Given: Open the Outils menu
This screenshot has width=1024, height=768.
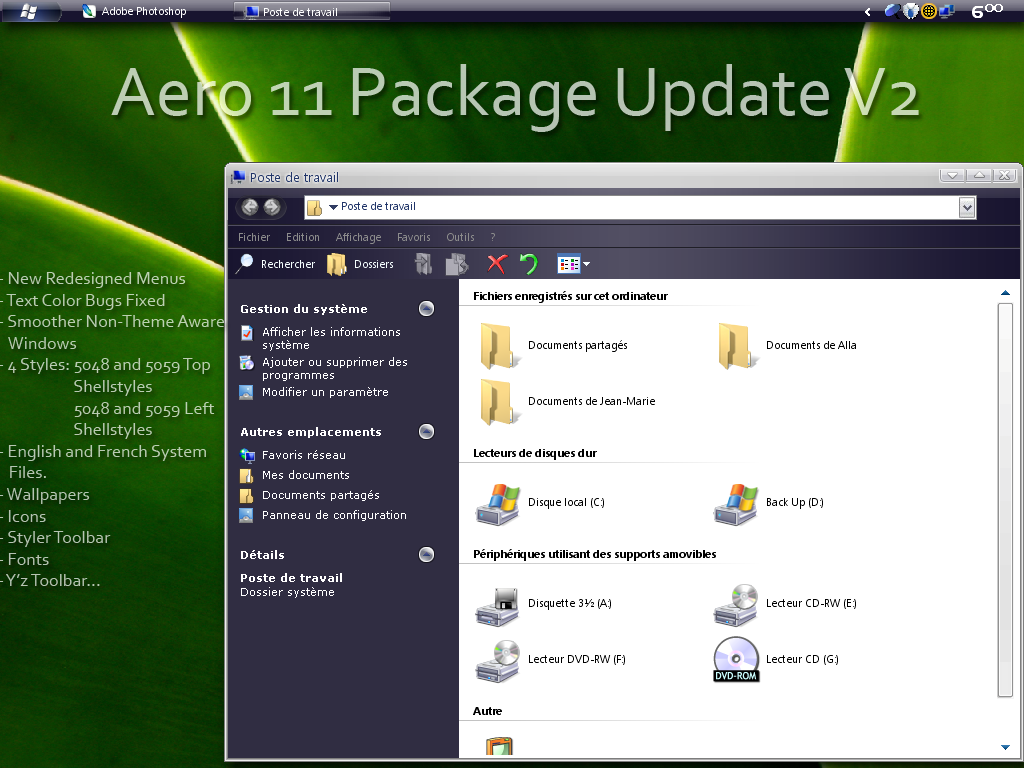Looking at the screenshot, I should pyautogui.click(x=460, y=237).
